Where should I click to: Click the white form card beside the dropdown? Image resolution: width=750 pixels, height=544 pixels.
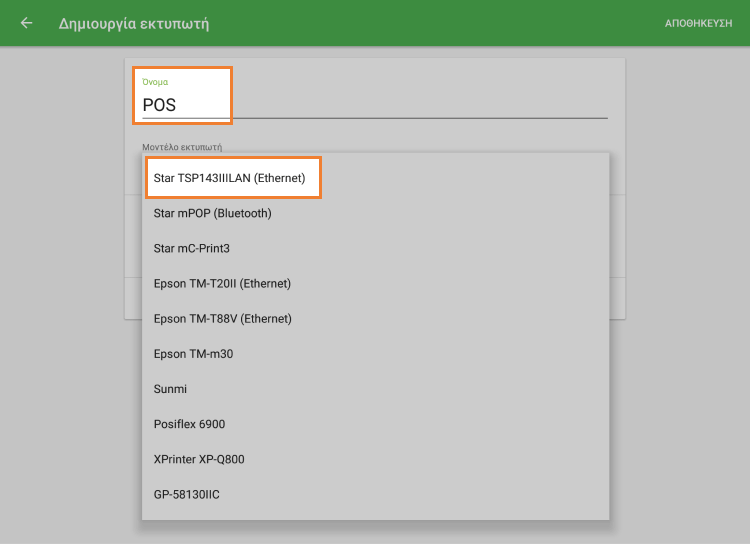click(617, 250)
